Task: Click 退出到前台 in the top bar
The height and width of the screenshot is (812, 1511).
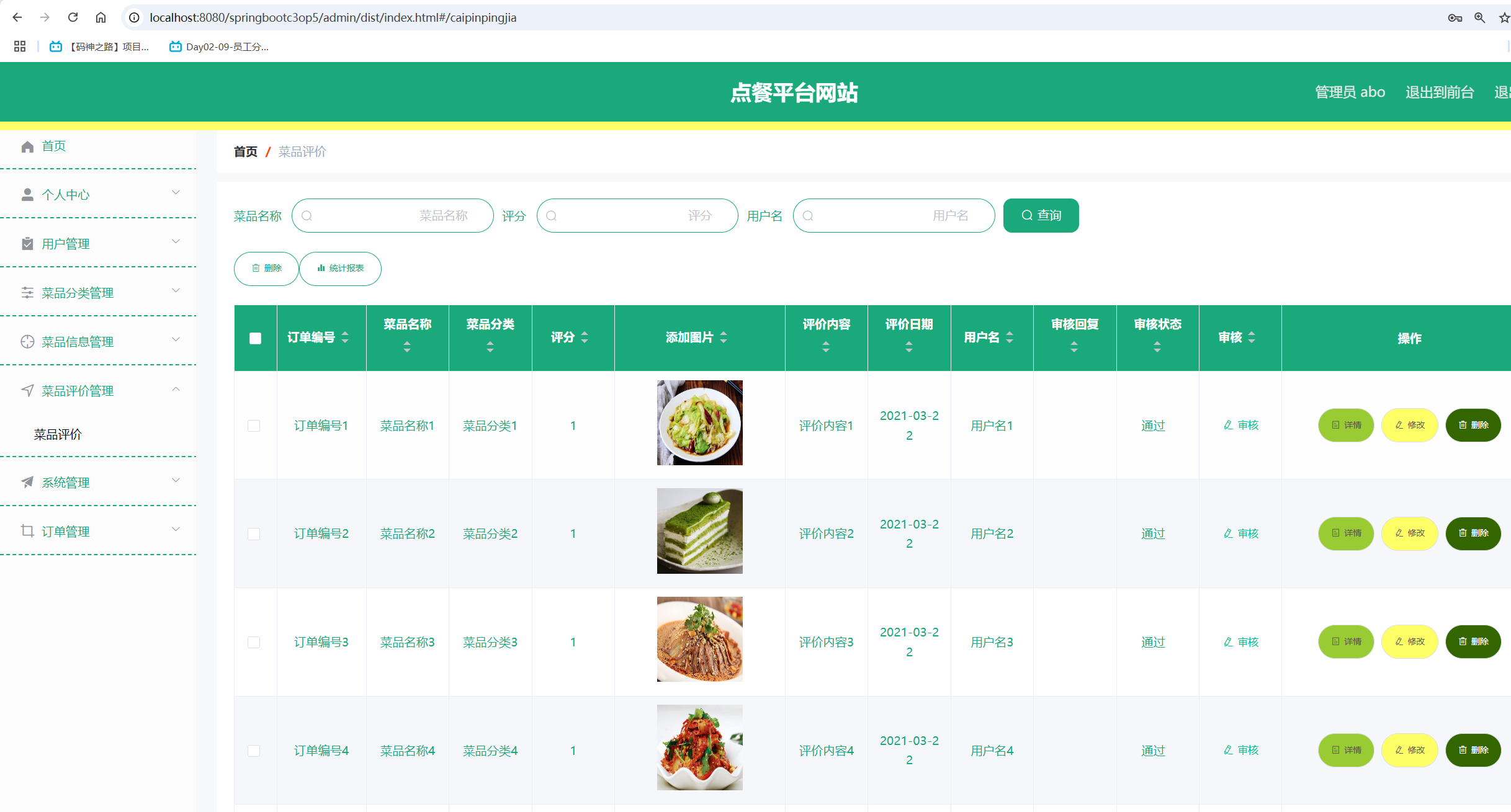Action: coord(1440,92)
